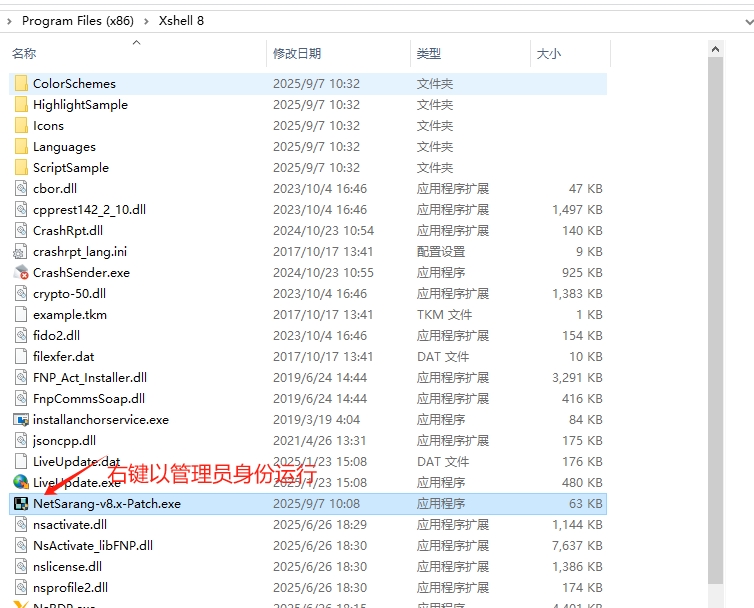Click the 3,291 KB size cell
Screen dimensions: 754x608
pyautogui.click(x=577, y=378)
